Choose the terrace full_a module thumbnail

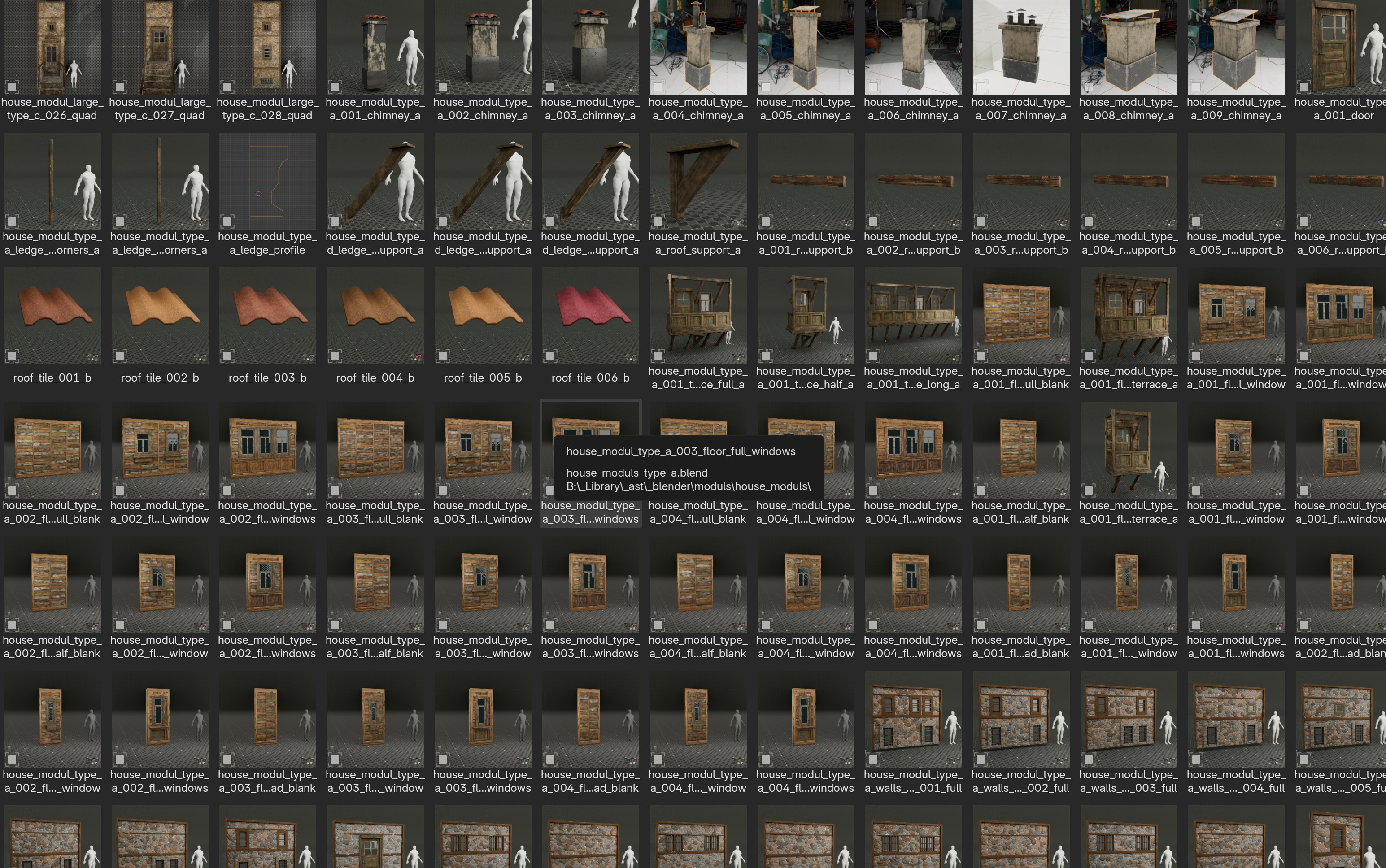(x=697, y=316)
